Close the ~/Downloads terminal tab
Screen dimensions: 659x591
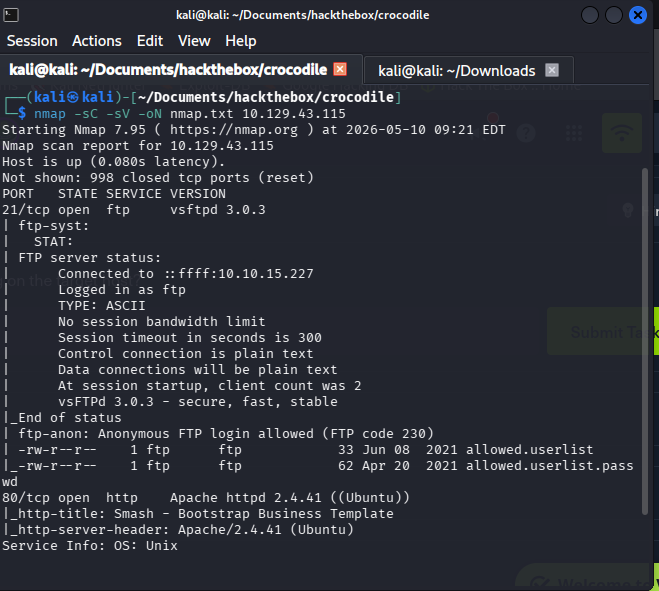coord(552,70)
